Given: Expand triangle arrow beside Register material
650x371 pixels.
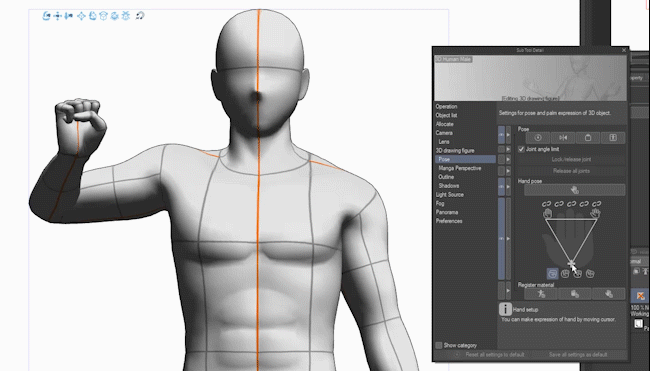Looking at the screenshot, I should tap(509, 291).
